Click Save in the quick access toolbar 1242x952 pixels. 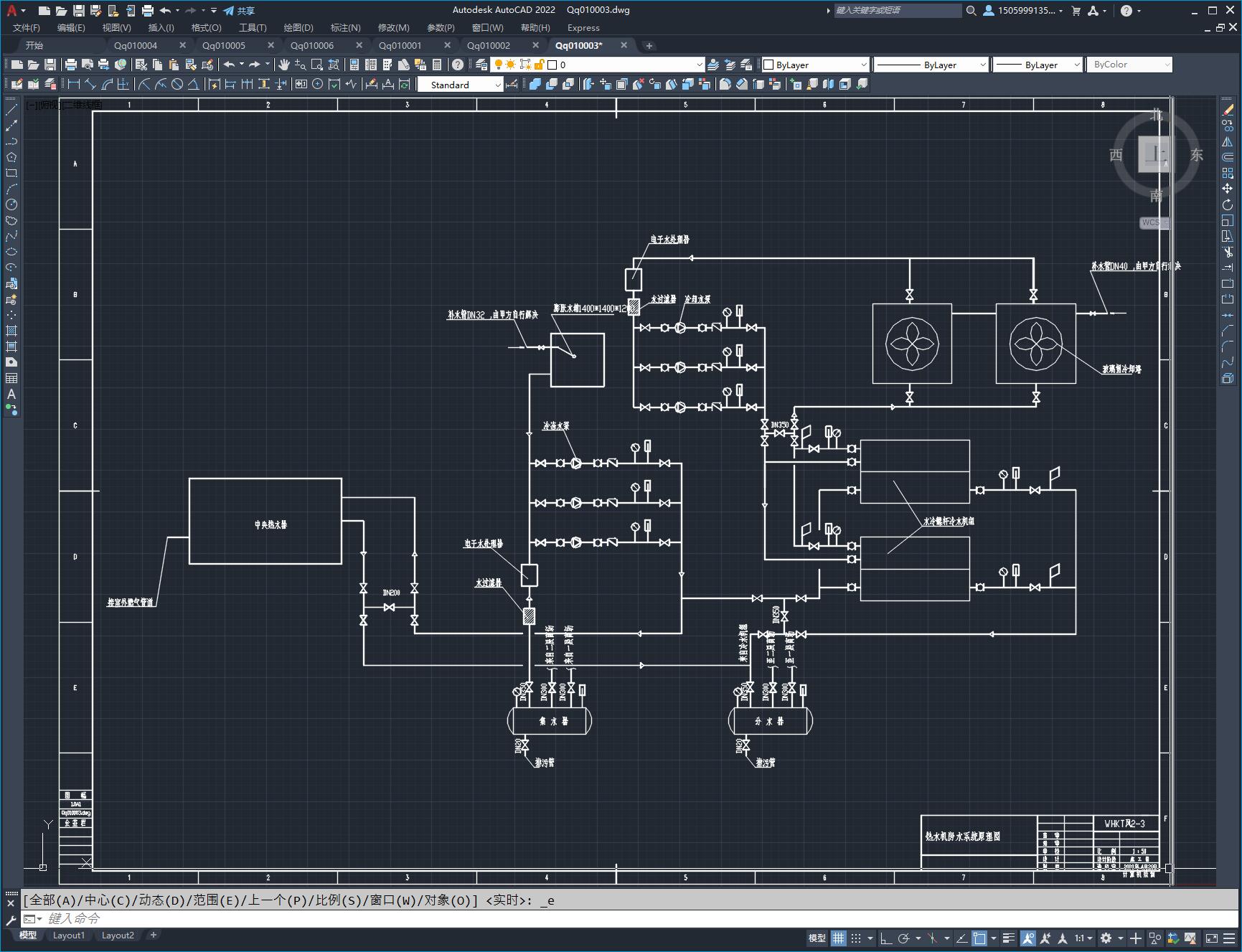79,11
